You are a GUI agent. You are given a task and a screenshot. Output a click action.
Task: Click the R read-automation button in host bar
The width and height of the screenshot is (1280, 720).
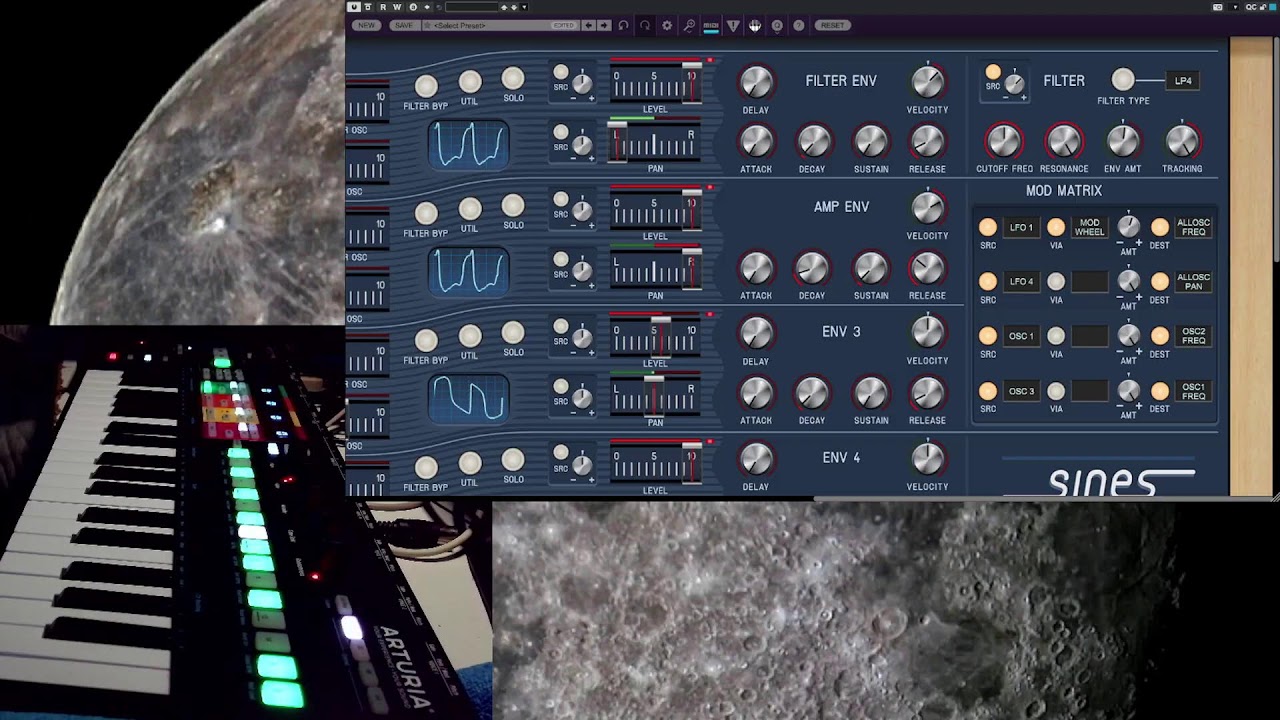pyautogui.click(x=383, y=7)
